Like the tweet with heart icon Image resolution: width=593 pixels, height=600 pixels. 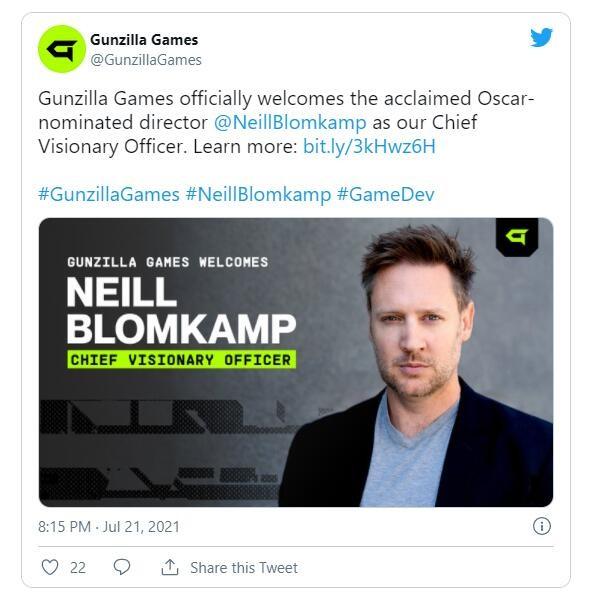[50, 567]
